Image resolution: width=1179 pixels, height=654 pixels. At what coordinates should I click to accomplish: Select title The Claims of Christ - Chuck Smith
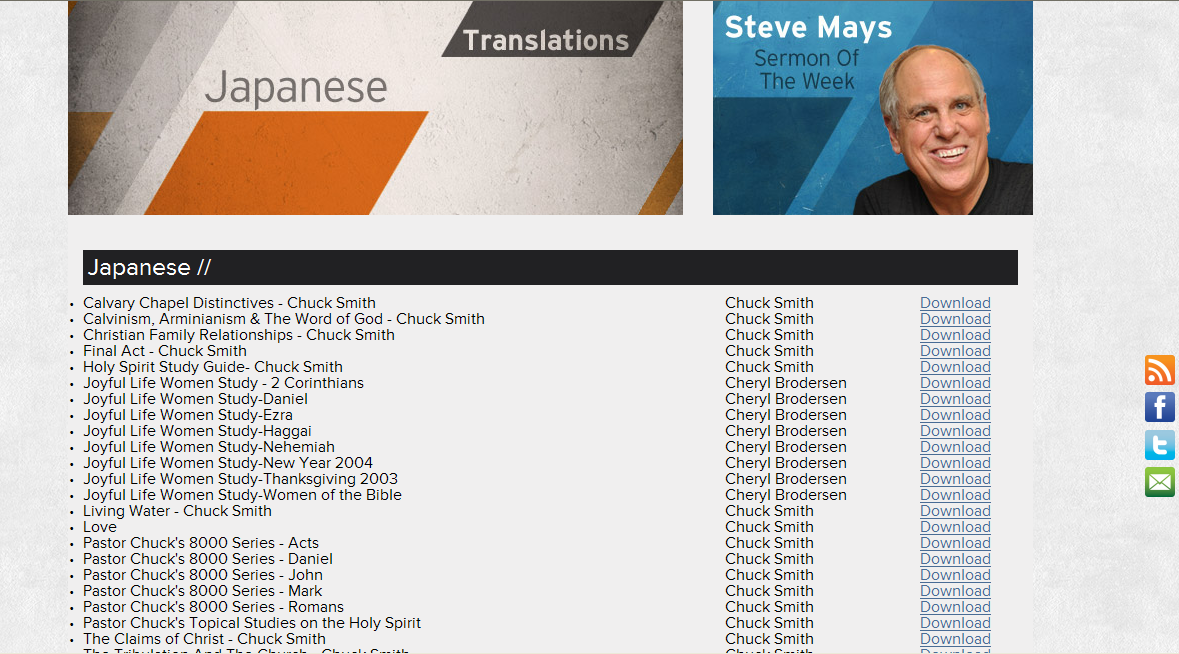pyautogui.click(x=205, y=639)
